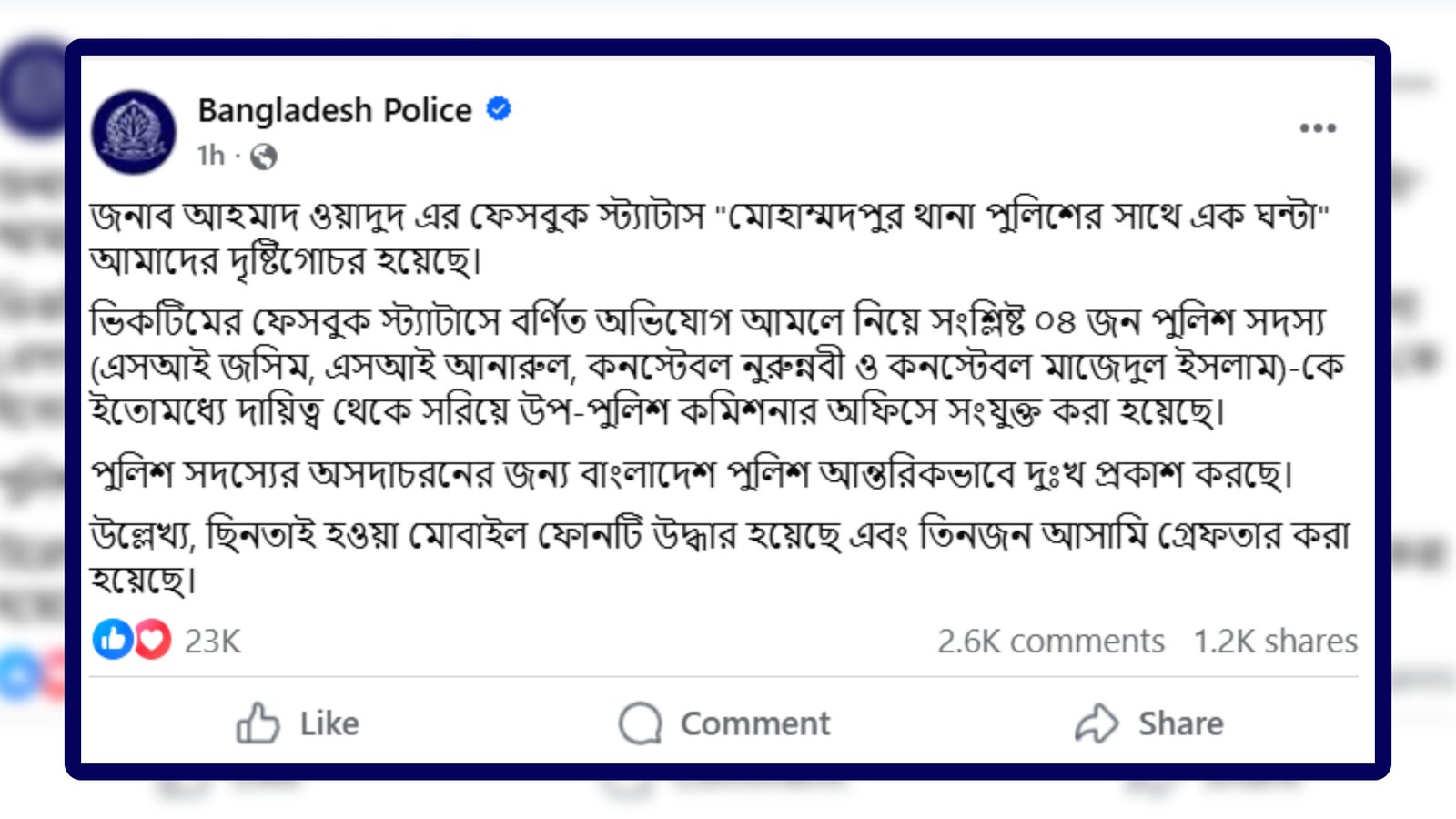Viewport: 1456px width, 819px height.
Task: Click the red heart reaction icon
Action: pos(153,640)
